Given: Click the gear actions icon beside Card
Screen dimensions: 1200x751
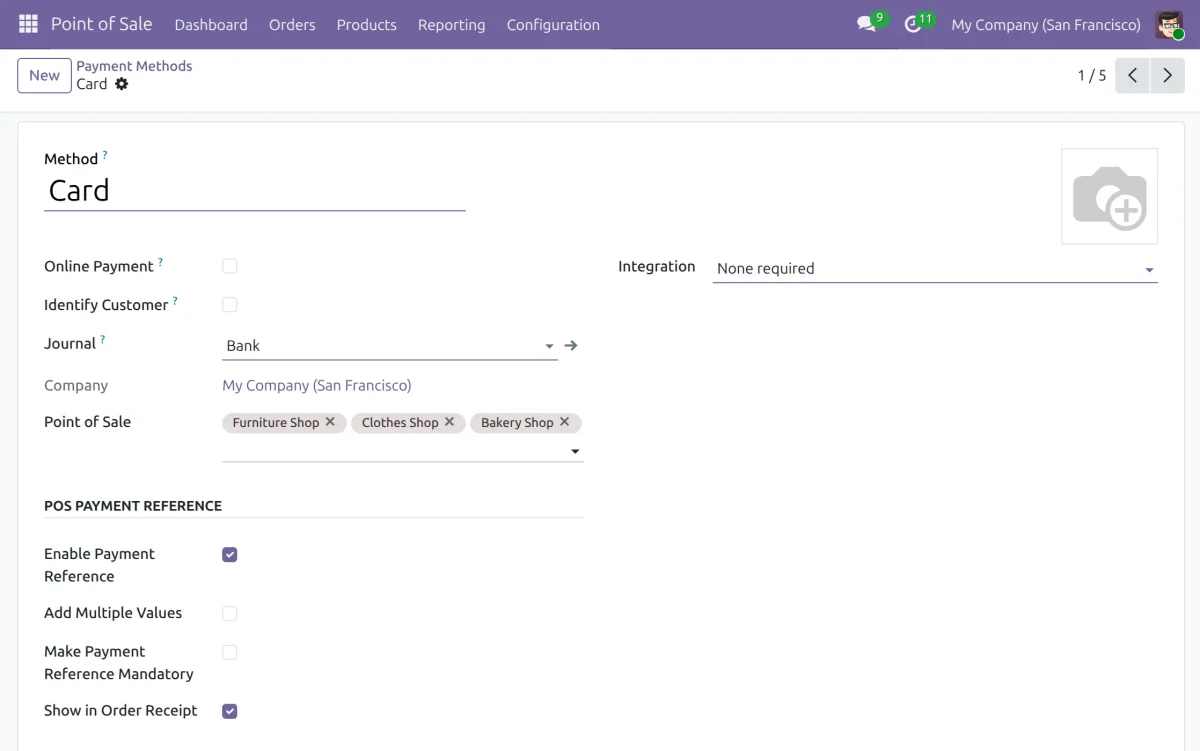Looking at the screenshot, I should pyautogui.click(x=122, y=84).
